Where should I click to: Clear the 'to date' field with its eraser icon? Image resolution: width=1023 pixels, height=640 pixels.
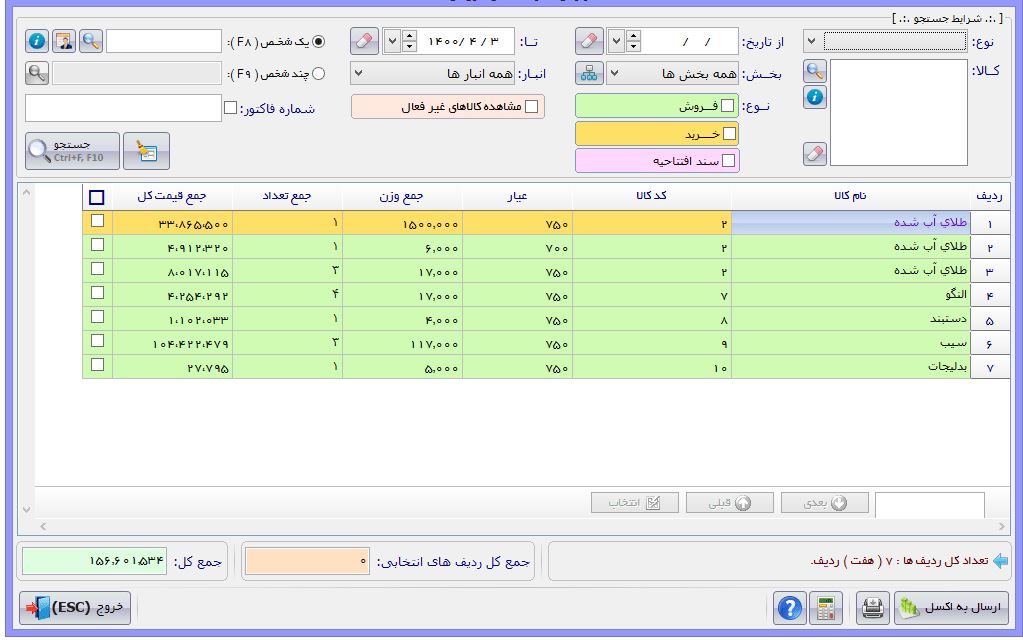[x=365, y=41]
